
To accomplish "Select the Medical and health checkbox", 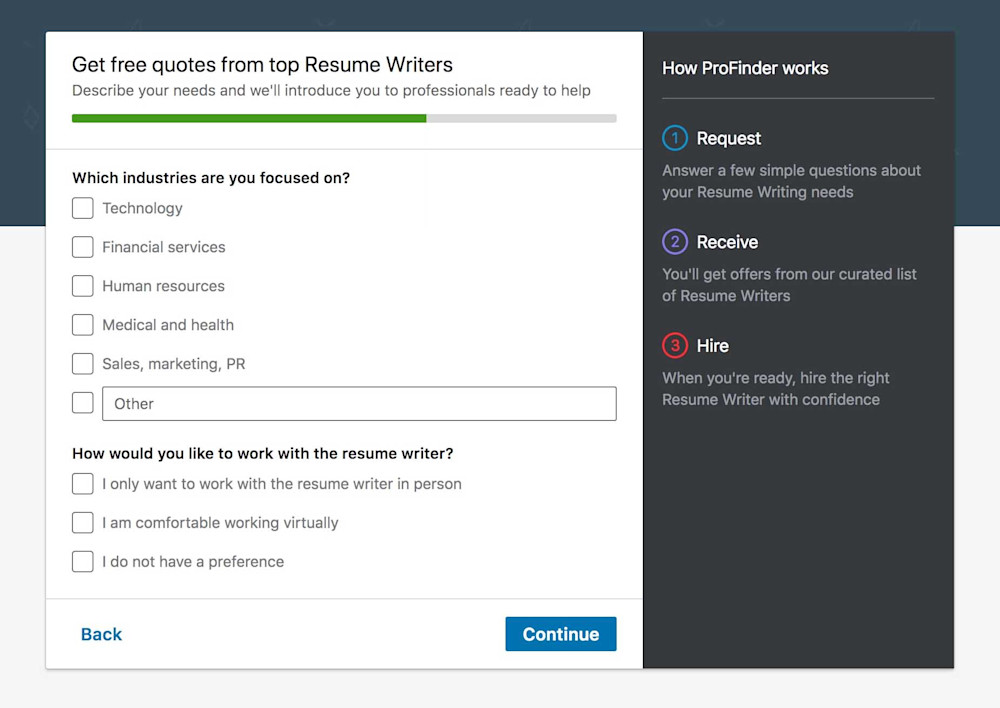I will (82, 325).
